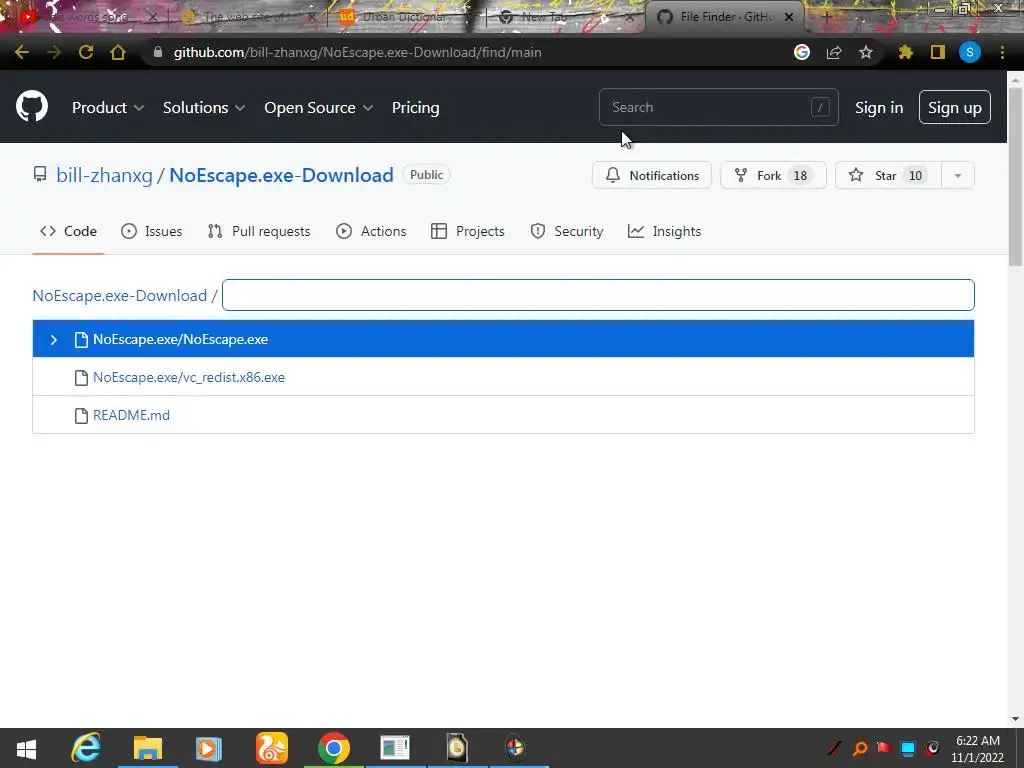Viewport: 1024px width, 768px height.
Task: Open the Insights tab
Action: [x=664, y=231]
